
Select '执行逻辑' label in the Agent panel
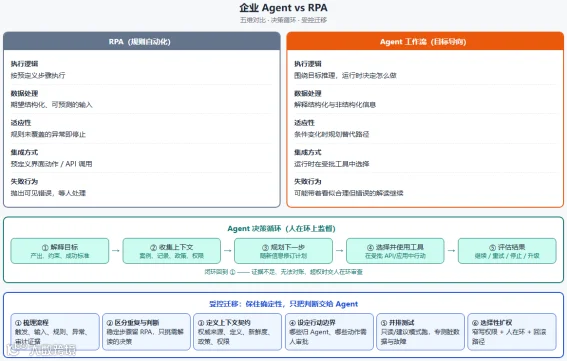tap(308, 64)
